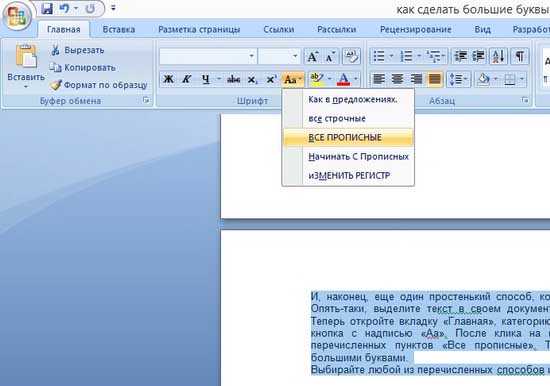The image size is (550, 386).
Task: Apply yellow text highlight color
Action: click(x=317, y=79)
